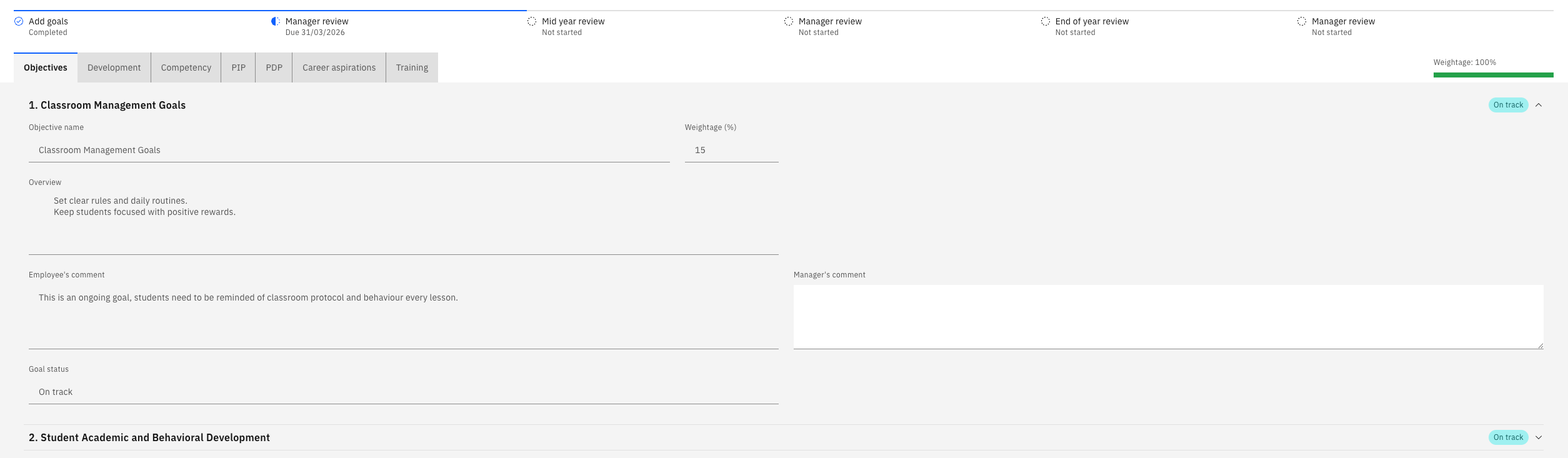Viewport: 1568px width, 458px height.
Task: Click the status icon before End of year review
Action: pos(1046,21)
